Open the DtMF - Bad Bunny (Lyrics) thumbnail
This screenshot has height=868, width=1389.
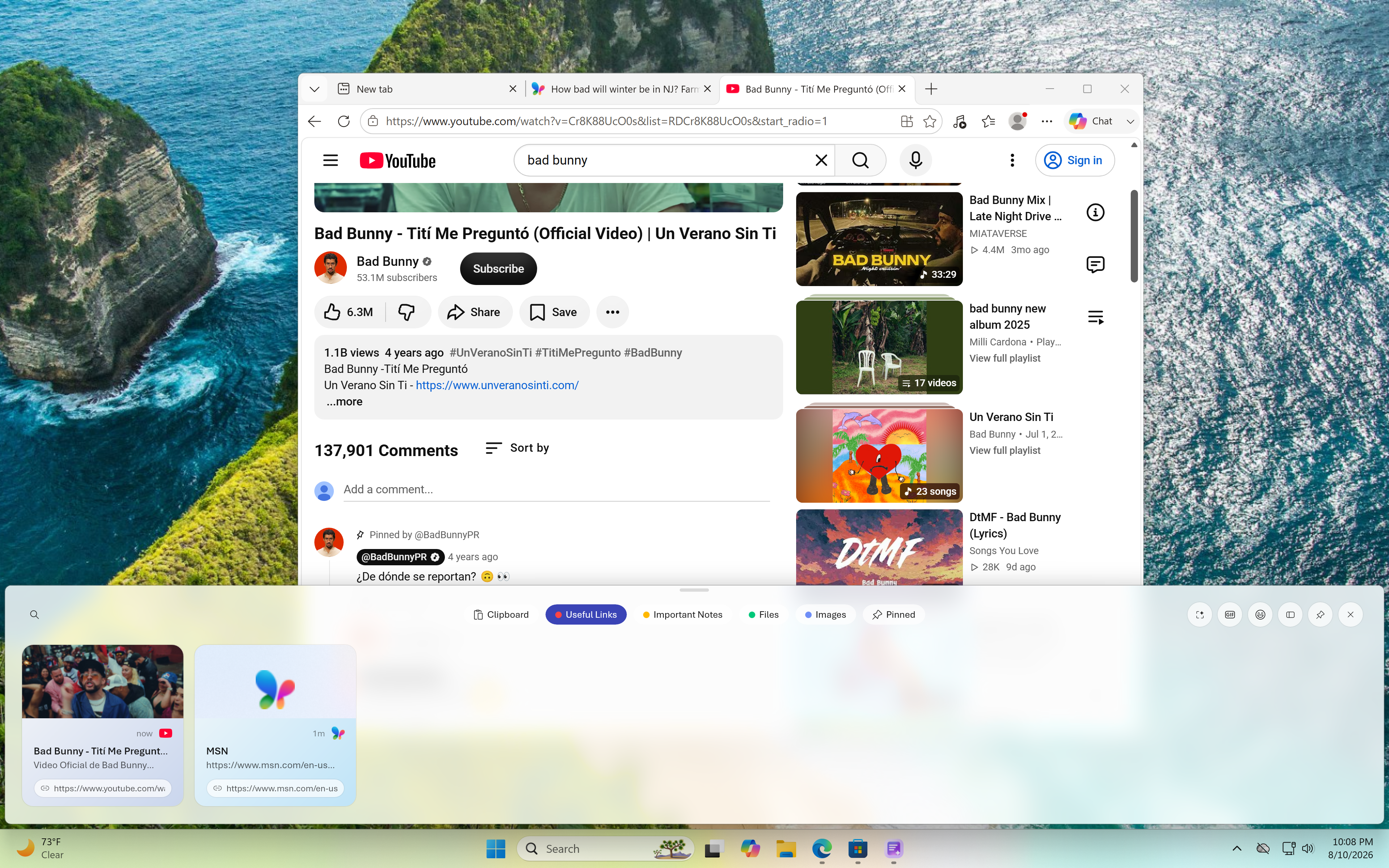[x=879, y=548]
